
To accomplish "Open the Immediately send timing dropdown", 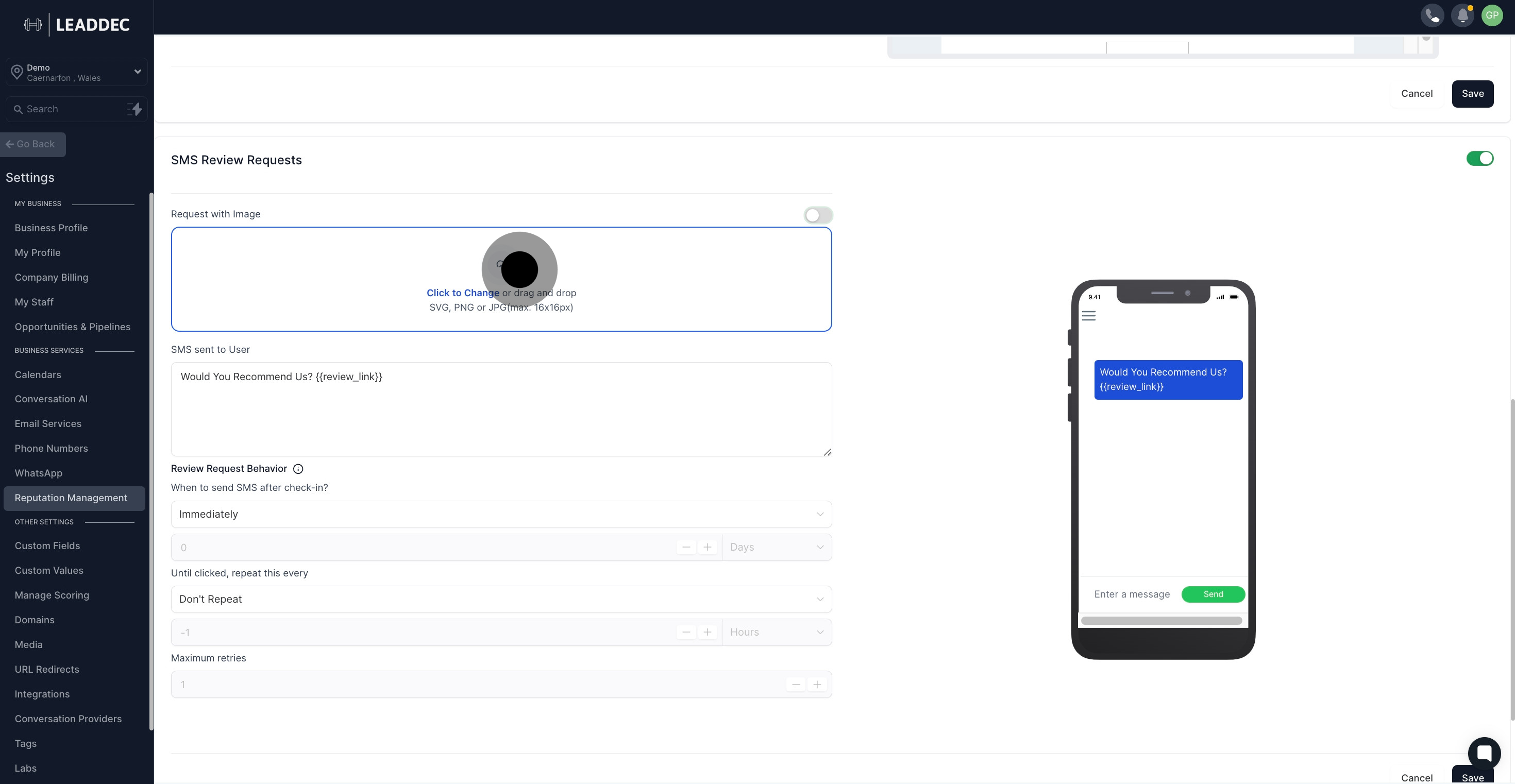I will pyautogui.click(x=501, y=514).
